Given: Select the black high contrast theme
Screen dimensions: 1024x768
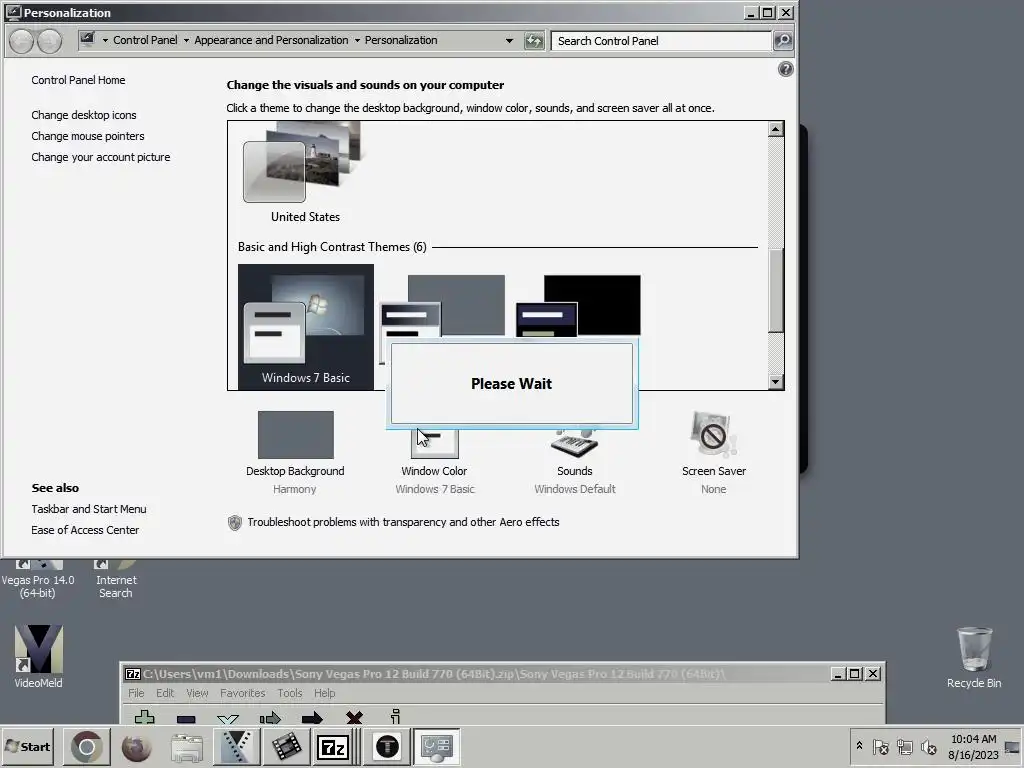Looking at the screenshot, I should pyautogui.click(x=579, y=305).
